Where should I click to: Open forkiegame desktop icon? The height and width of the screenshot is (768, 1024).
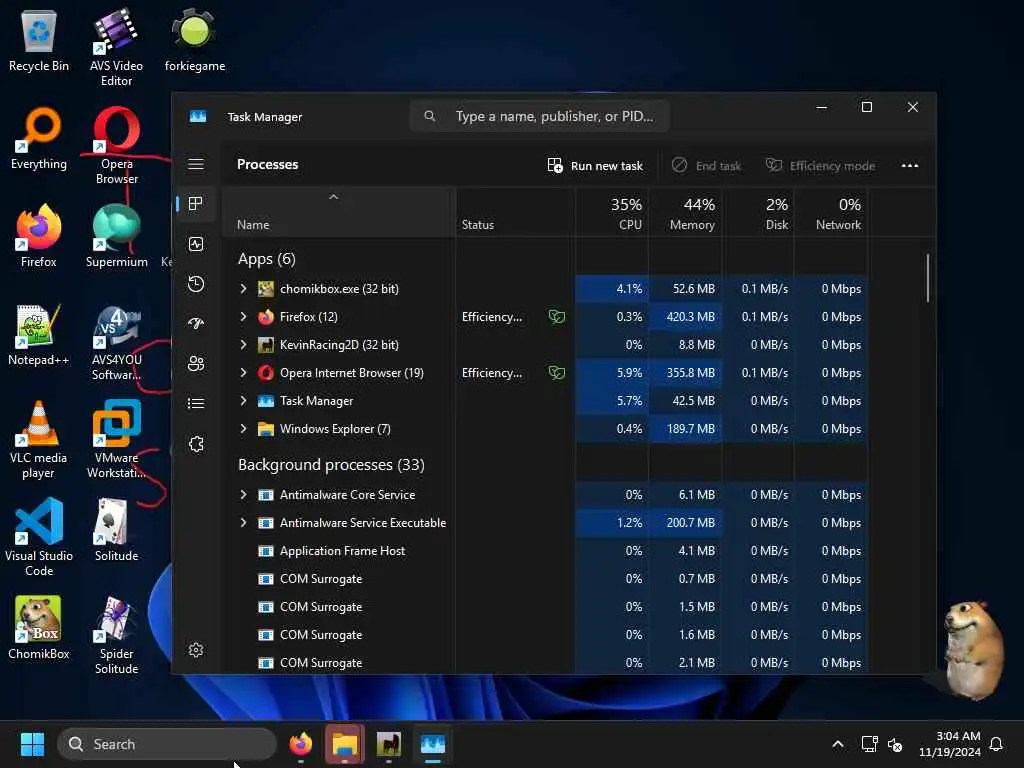click(195, 40)
